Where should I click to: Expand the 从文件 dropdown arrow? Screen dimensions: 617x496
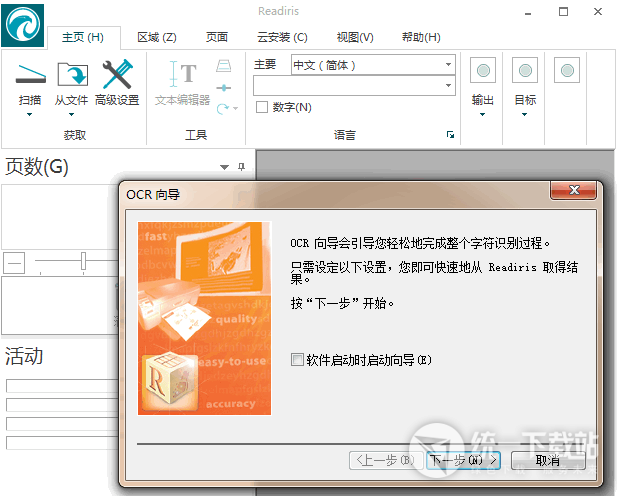pyautogui.click(x=71, y=115)
